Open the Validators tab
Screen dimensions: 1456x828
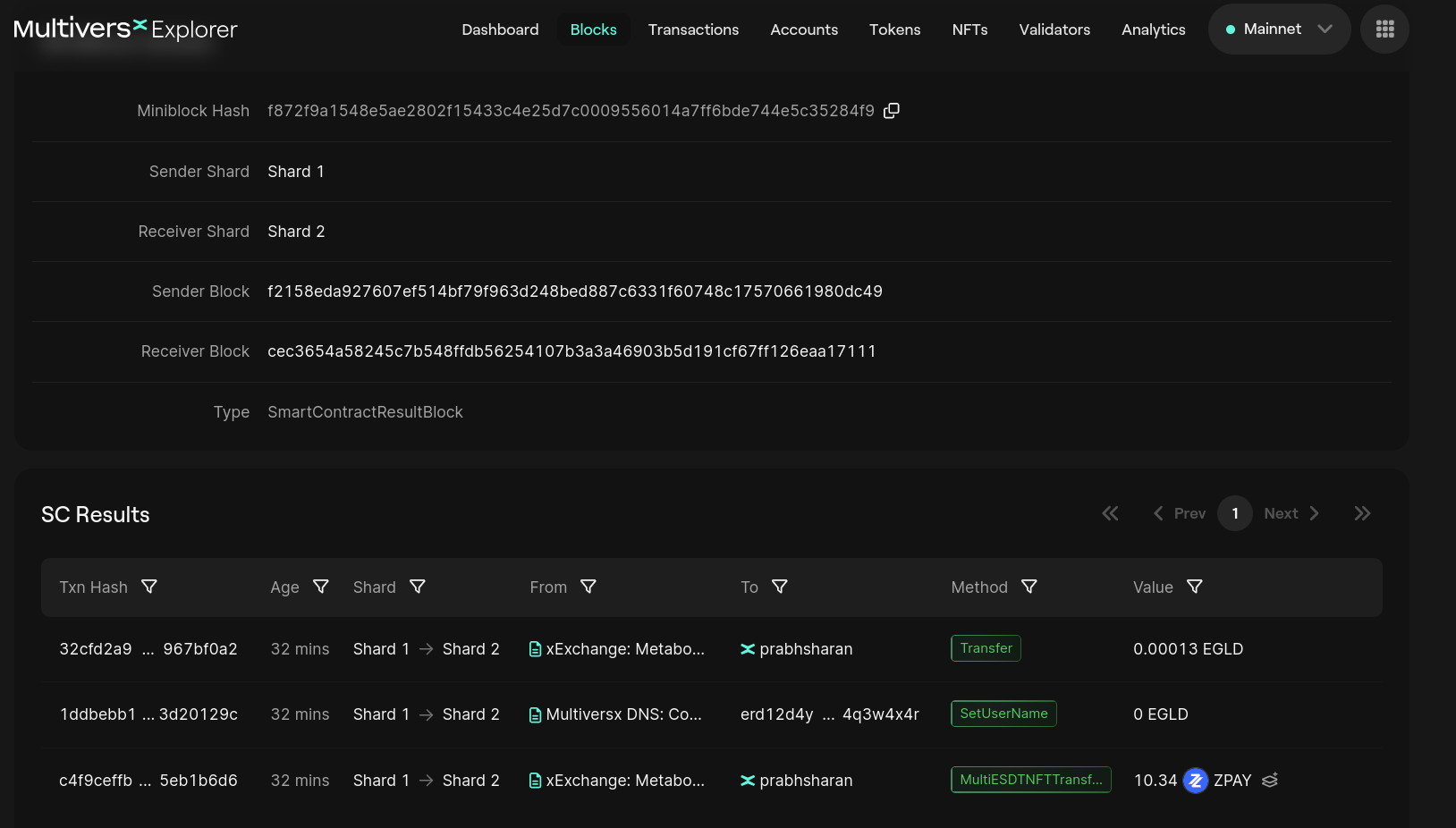(1054, 30)
